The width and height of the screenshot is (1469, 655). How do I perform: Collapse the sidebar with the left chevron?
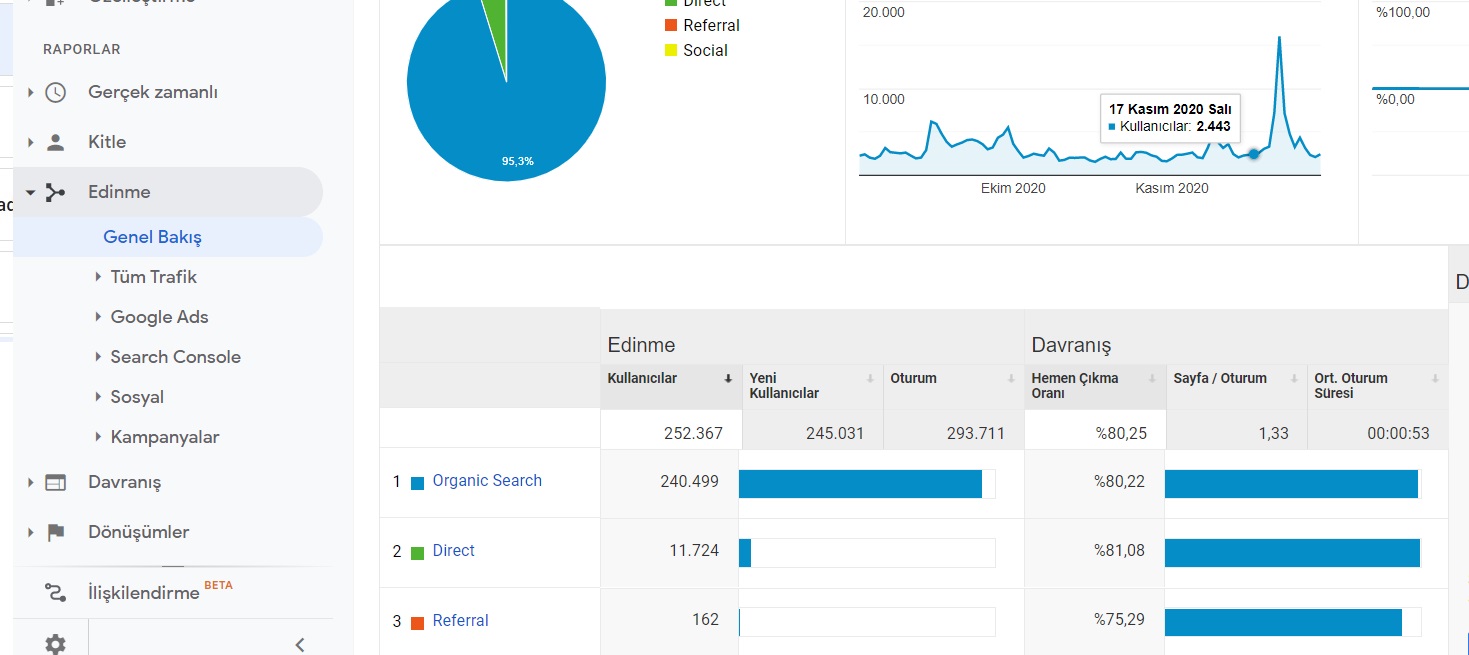pos(299,645)
